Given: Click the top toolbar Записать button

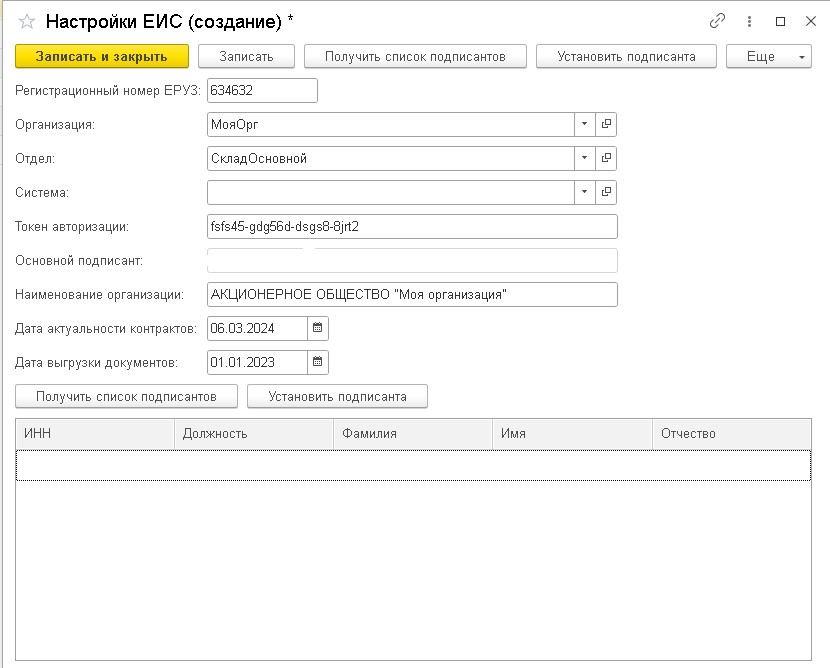Looking at the screenshot, I should [246, 57].
